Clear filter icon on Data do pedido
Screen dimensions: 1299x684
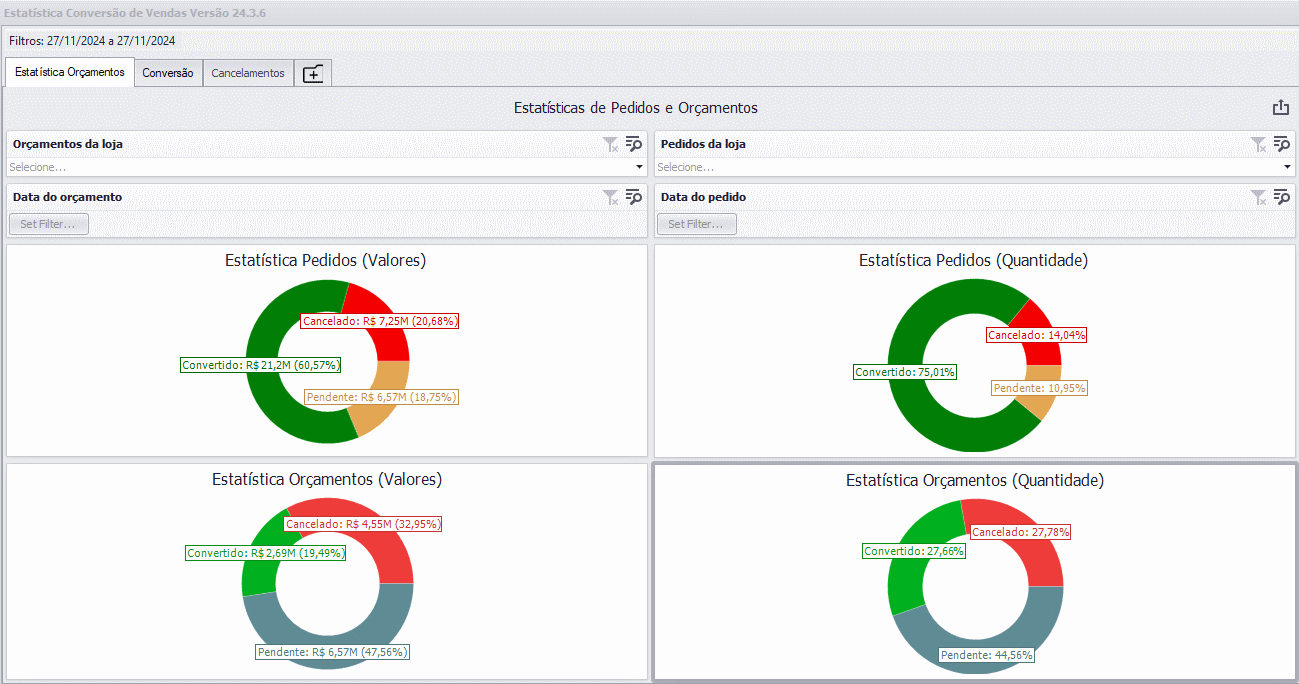pyautogui.click(x=1259, y=197)
